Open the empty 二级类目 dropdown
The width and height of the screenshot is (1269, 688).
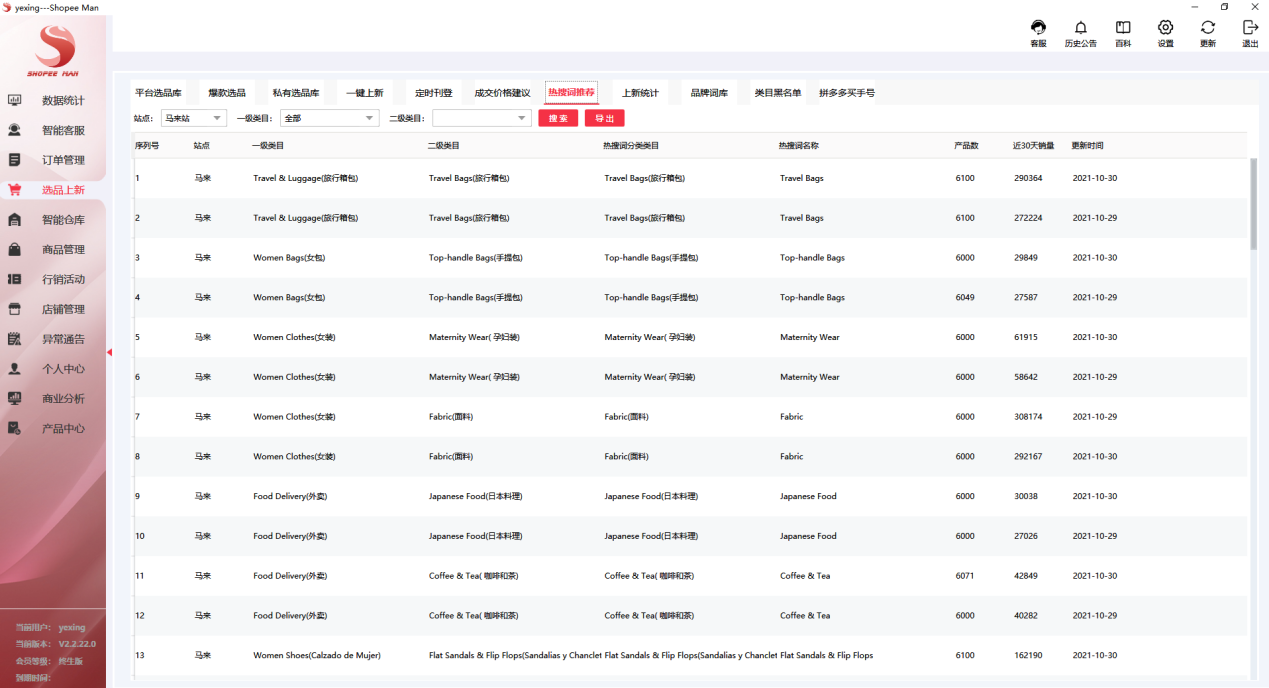click(481, 118)
